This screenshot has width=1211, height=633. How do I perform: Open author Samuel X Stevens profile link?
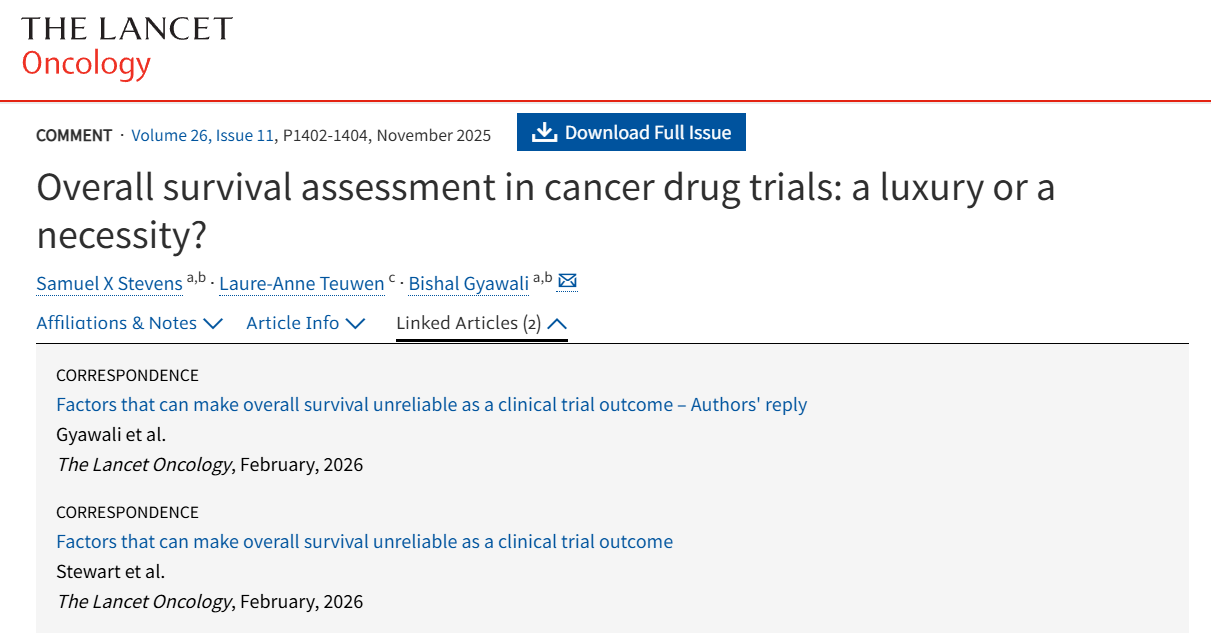(x=109, y=284)
